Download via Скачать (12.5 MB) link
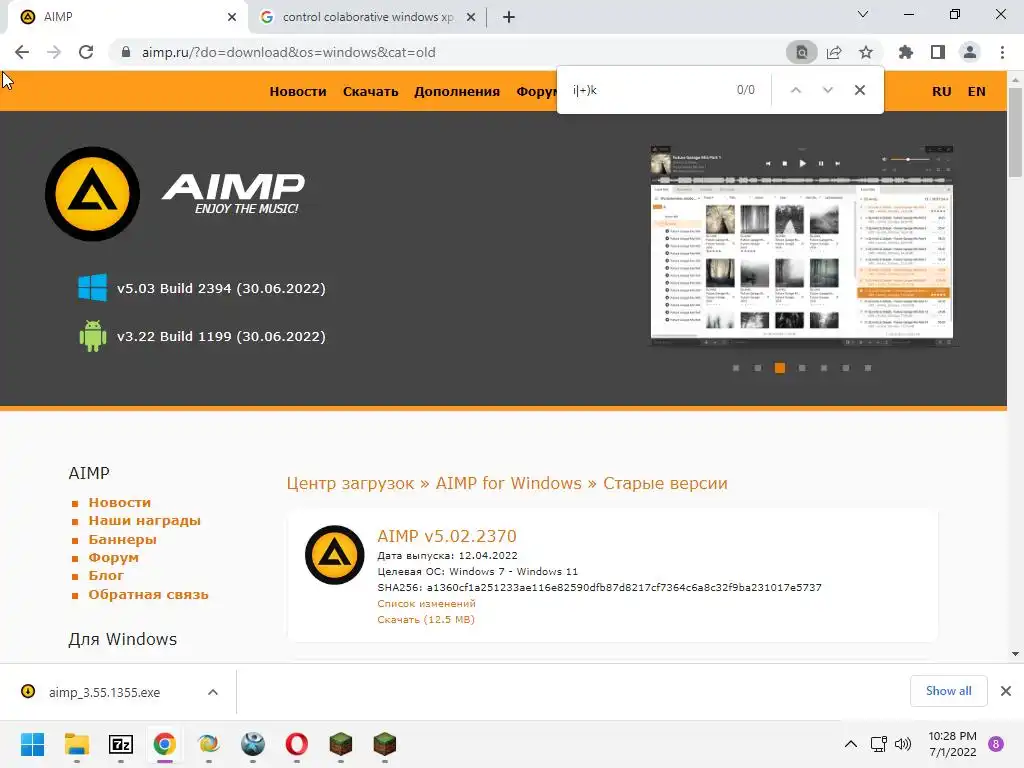The width and height of the screenshot is (1024, 768). click(x=426, y=620)
